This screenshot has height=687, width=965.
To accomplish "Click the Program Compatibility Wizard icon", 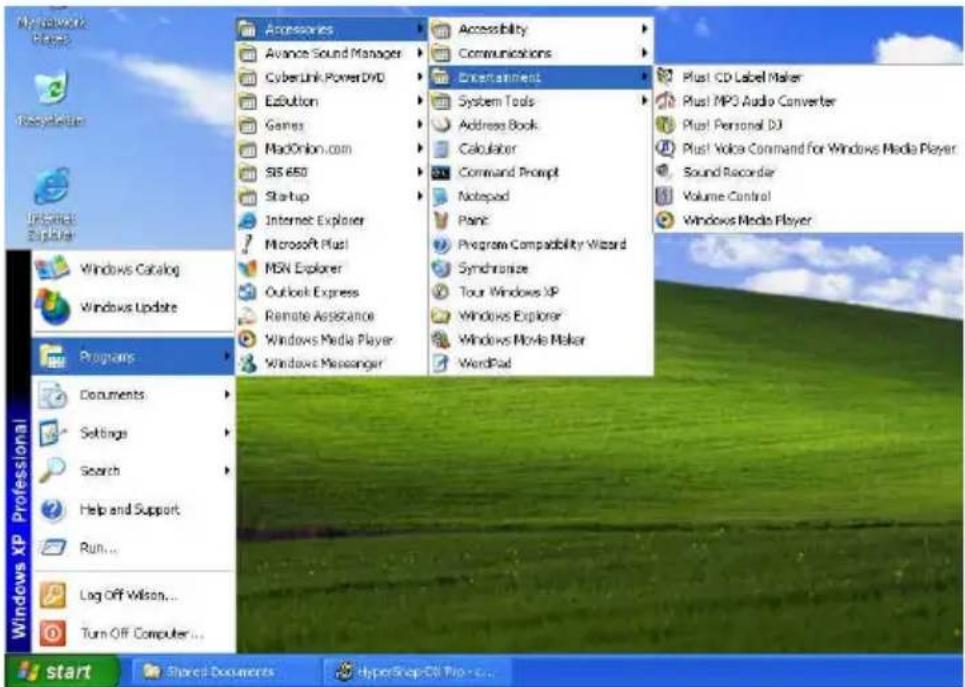I will 441,244.
